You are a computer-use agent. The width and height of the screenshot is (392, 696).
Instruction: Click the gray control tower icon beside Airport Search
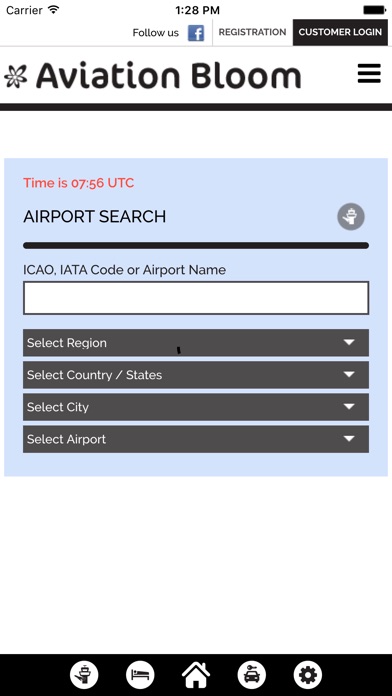(351, 217)
